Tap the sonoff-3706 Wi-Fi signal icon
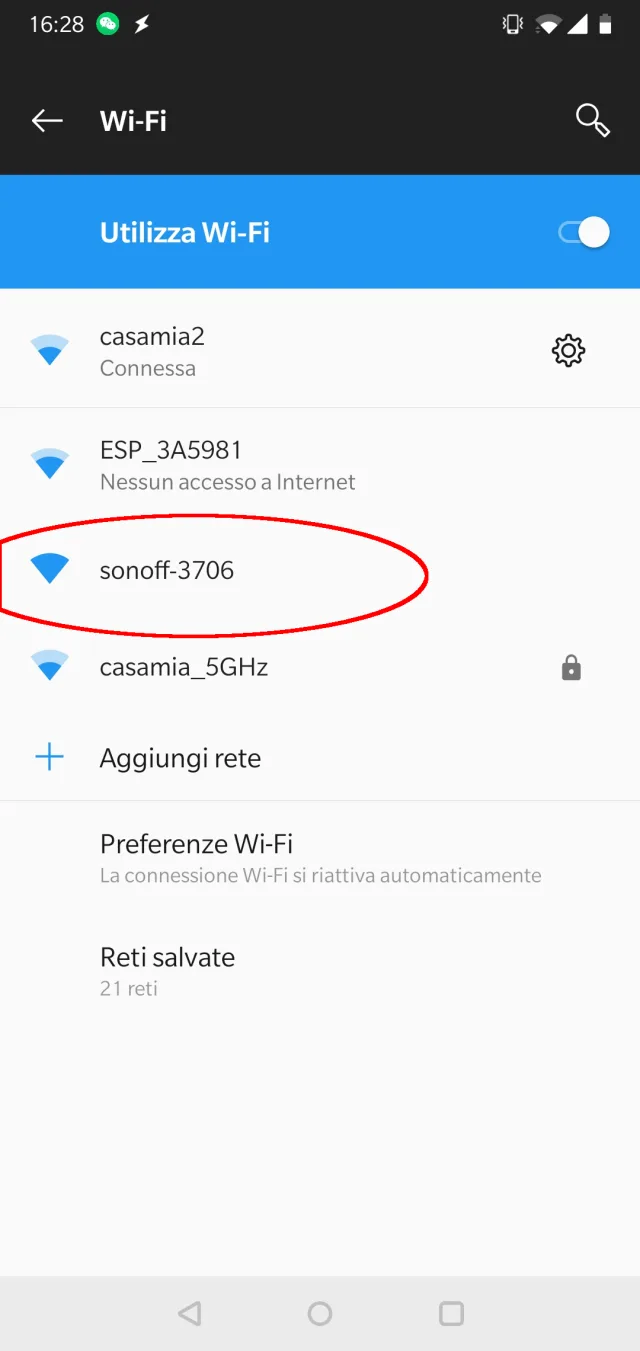This screenshot has width=640, height=1351. click(x=49, y=569)
